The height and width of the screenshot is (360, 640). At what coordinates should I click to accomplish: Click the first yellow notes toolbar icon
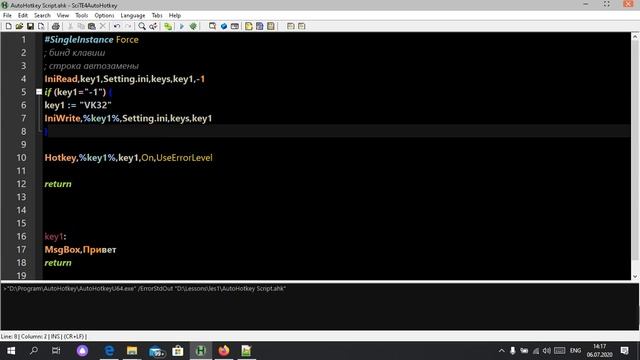click(x=249, y=26)
